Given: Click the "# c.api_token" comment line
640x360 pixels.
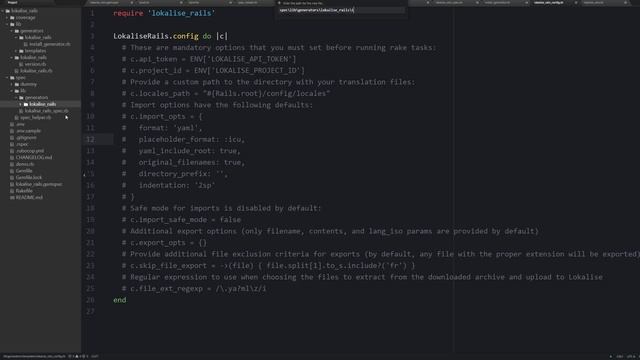Looking at the screenshot, I should (x=209, y=59).
